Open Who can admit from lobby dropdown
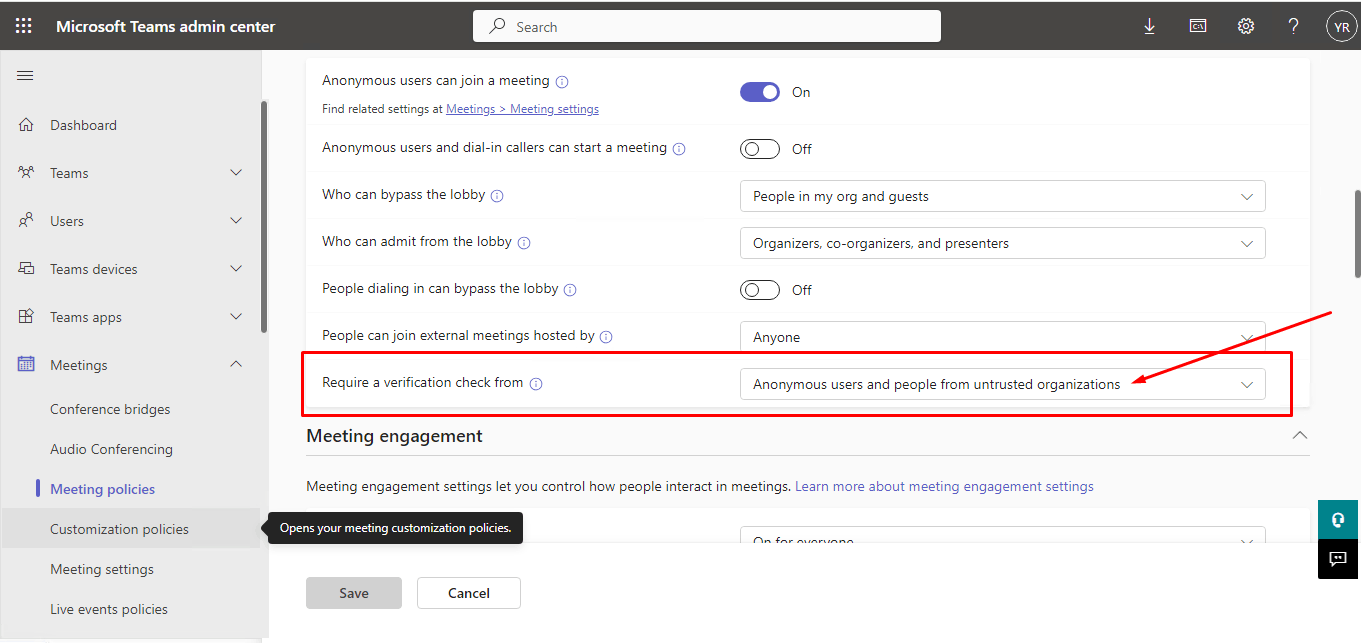 click(x=1002, y=243)
